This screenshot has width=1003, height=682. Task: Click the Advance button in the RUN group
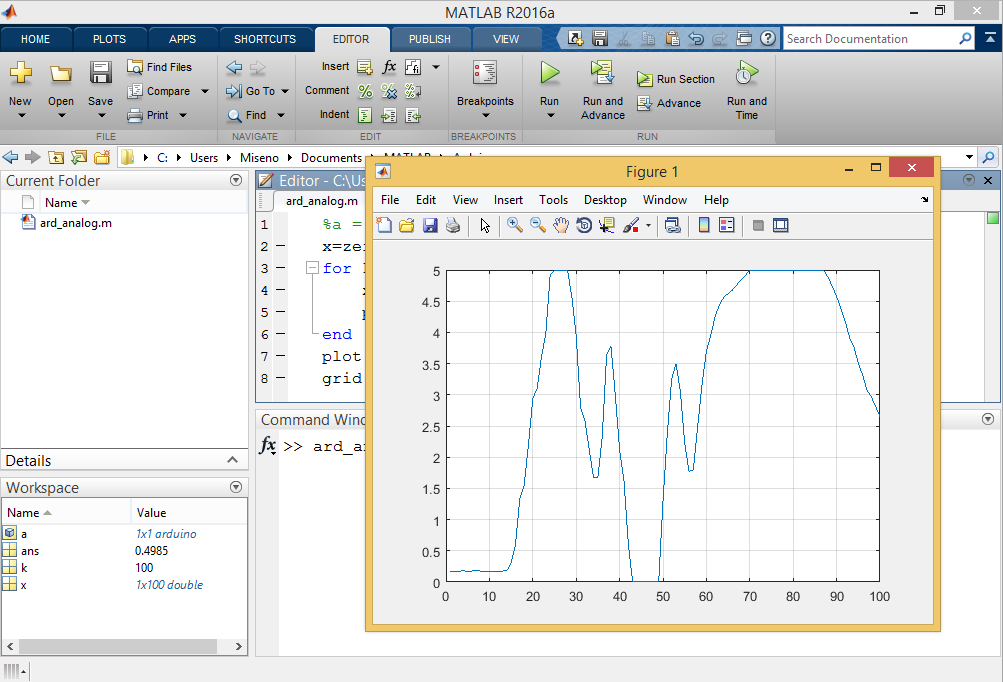[x=669, y=103]
